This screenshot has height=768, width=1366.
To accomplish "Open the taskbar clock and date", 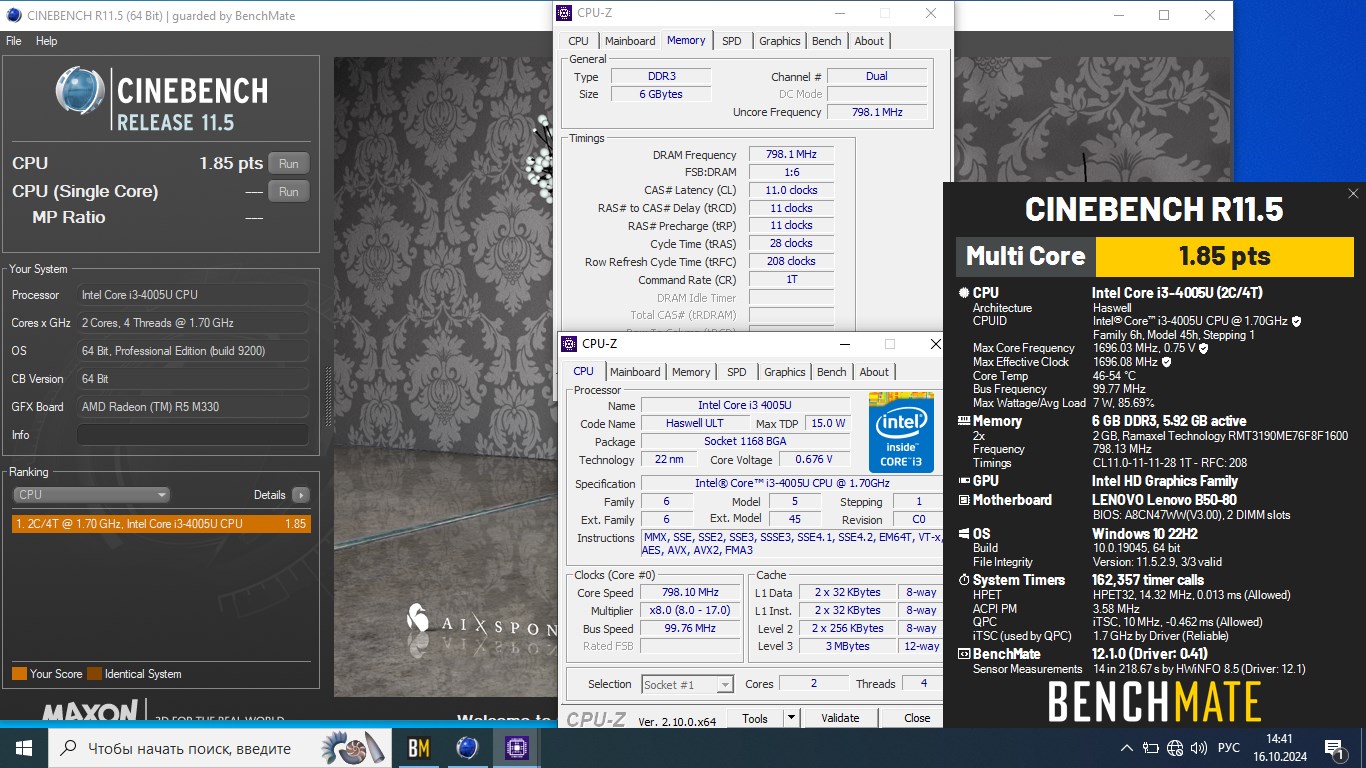I will [x=1280, y=748].
